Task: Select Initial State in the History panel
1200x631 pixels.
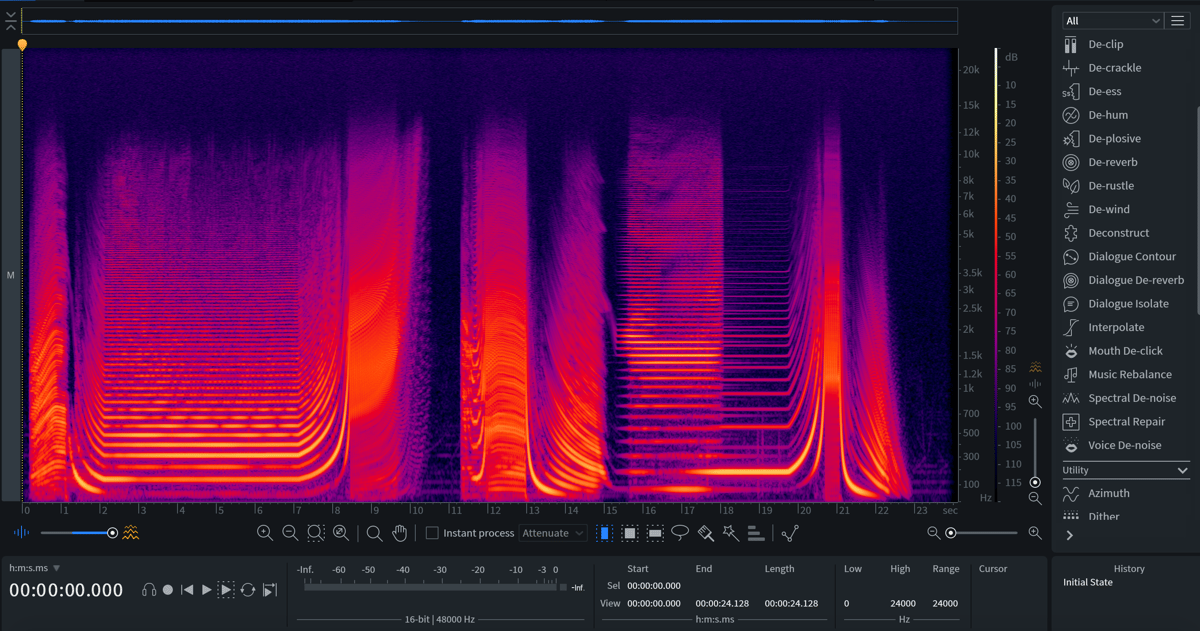Action: click(1088, 581)
